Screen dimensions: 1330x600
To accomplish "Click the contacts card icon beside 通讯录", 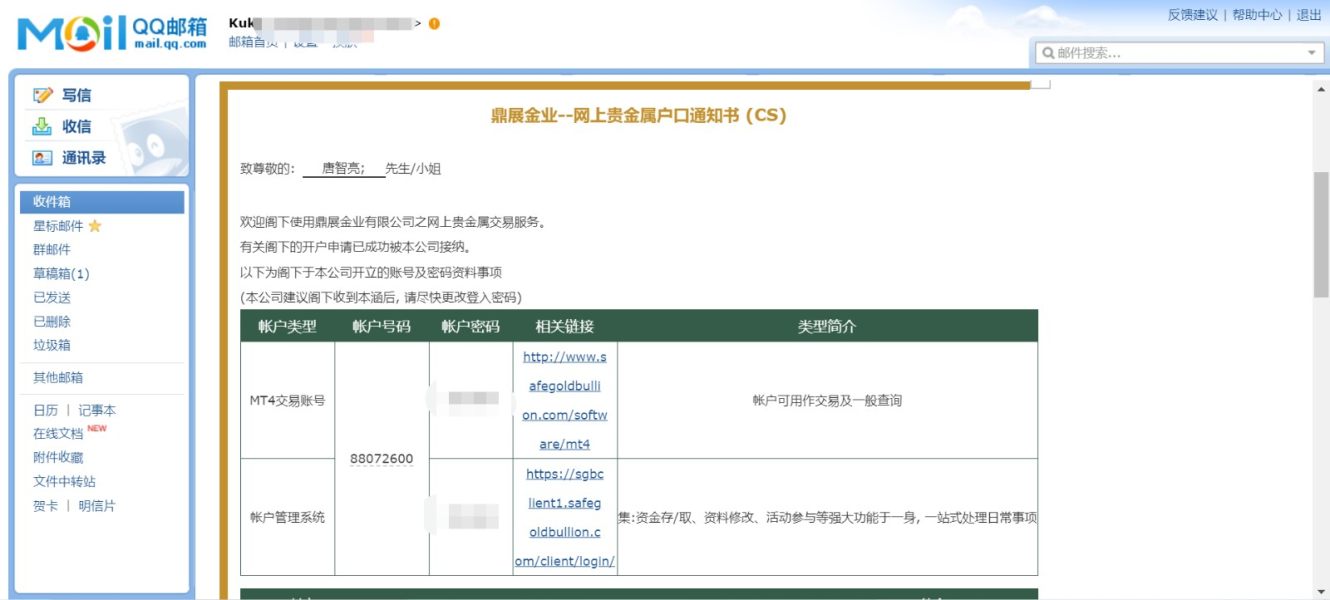I will (x=42, y=158).
